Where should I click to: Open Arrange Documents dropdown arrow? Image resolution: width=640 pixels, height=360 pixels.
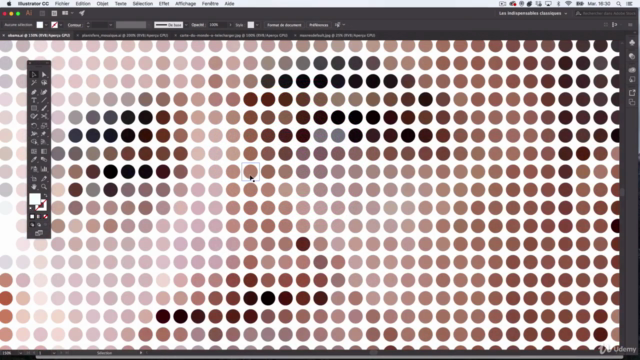tap(72, 13)
